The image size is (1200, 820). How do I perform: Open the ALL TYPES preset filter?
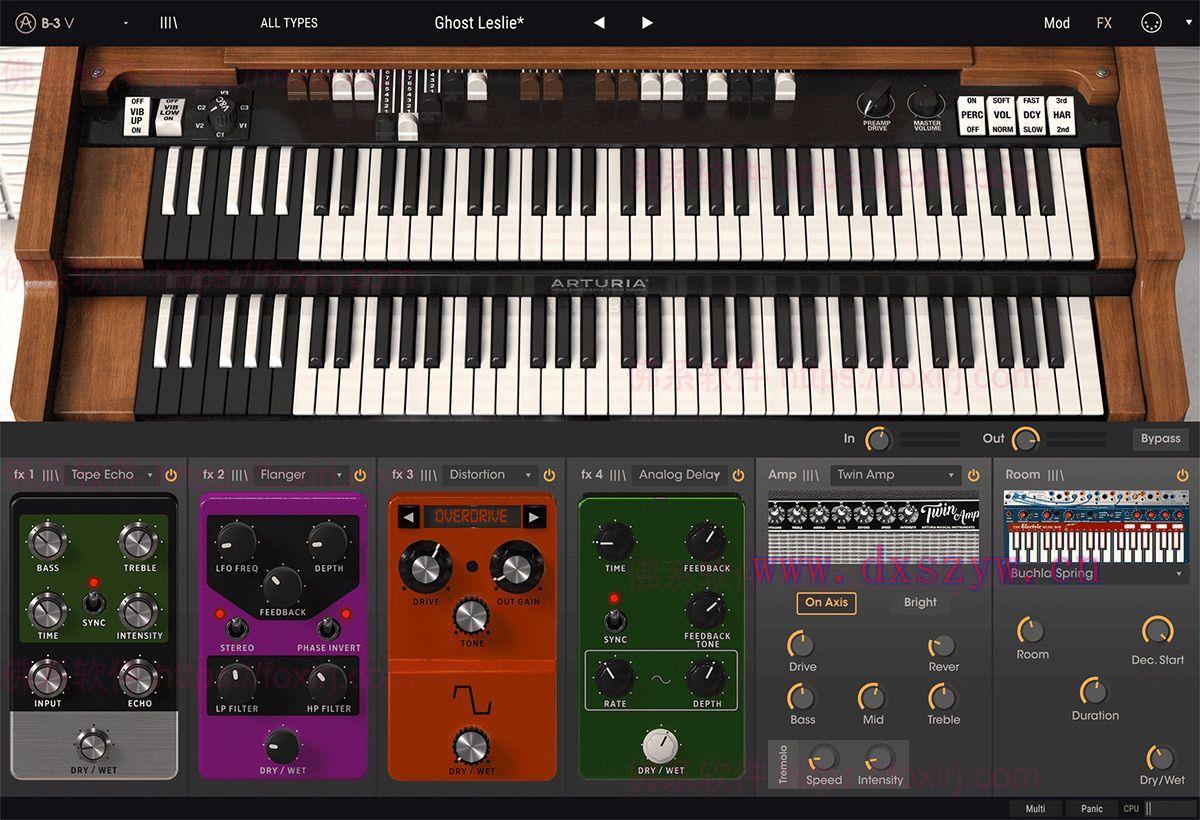coord(289,22)
